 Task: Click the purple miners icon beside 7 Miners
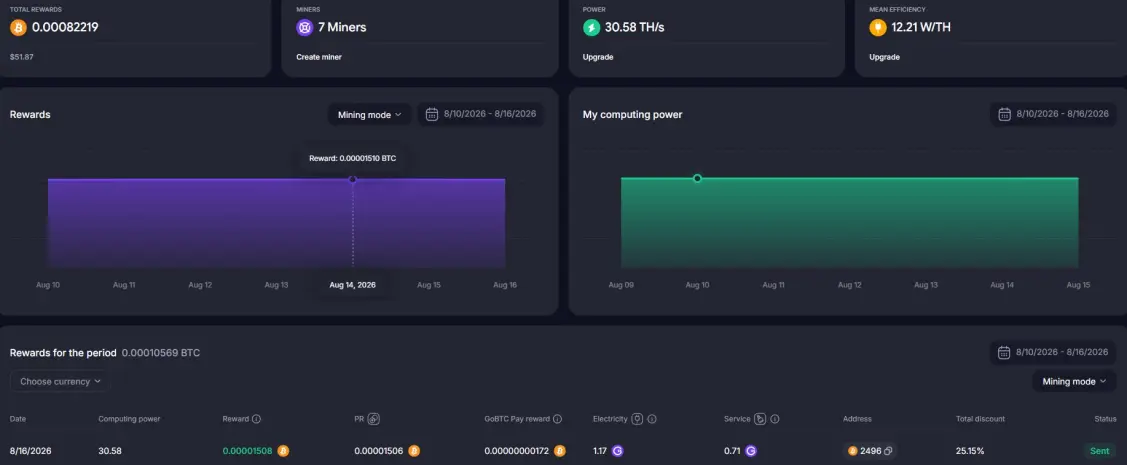(305, 27)
